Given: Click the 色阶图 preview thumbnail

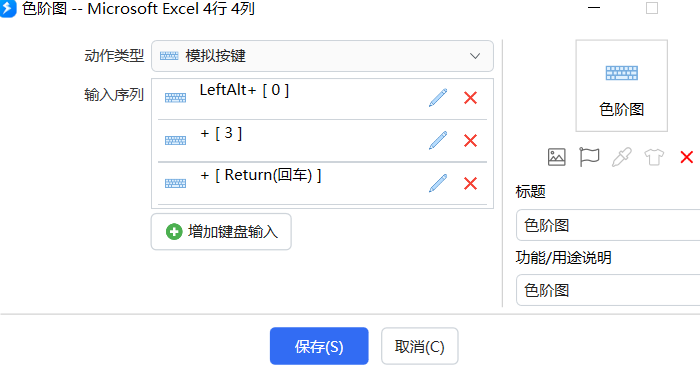Looking at the screenshot, I should coord(621,86).
